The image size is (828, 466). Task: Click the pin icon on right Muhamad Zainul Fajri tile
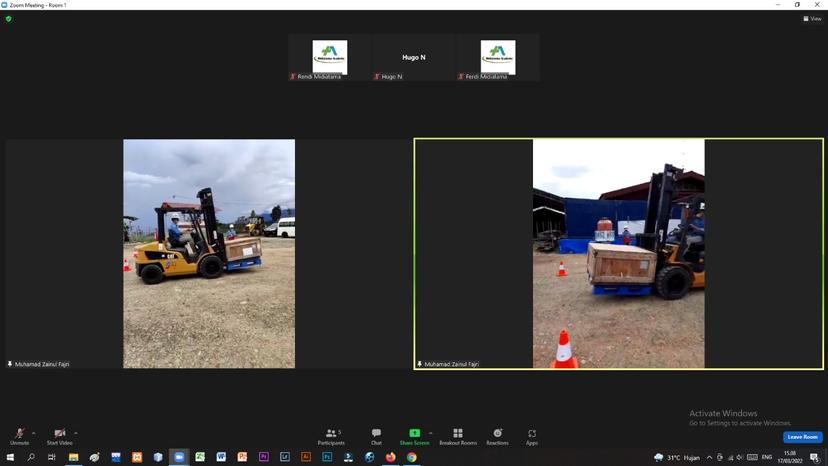click(420, 364)
